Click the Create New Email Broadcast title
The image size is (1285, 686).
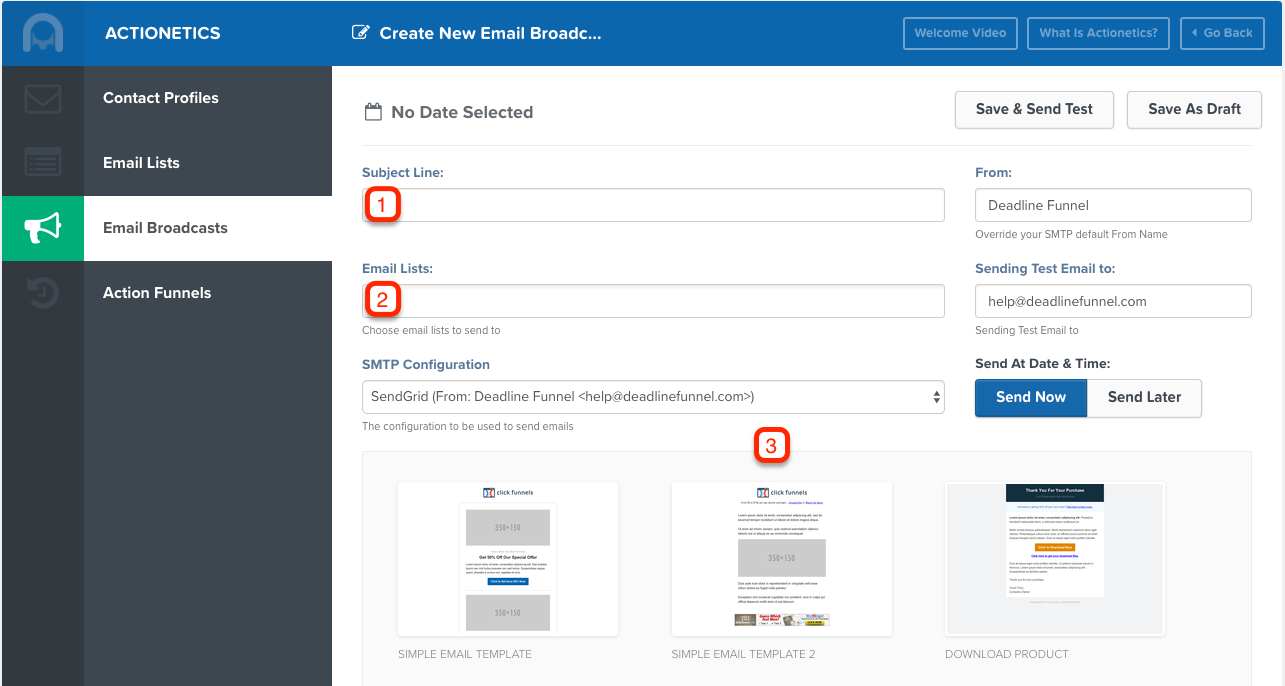click(490, 33)
